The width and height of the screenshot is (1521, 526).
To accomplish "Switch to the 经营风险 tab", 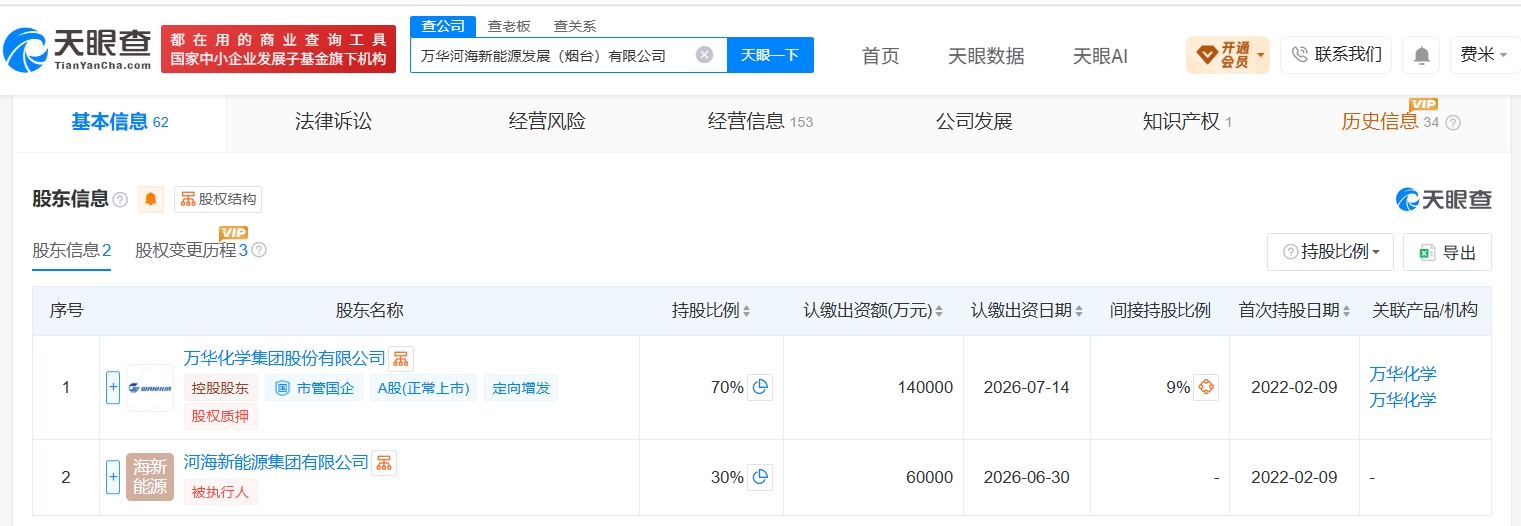I will (547, 122).
